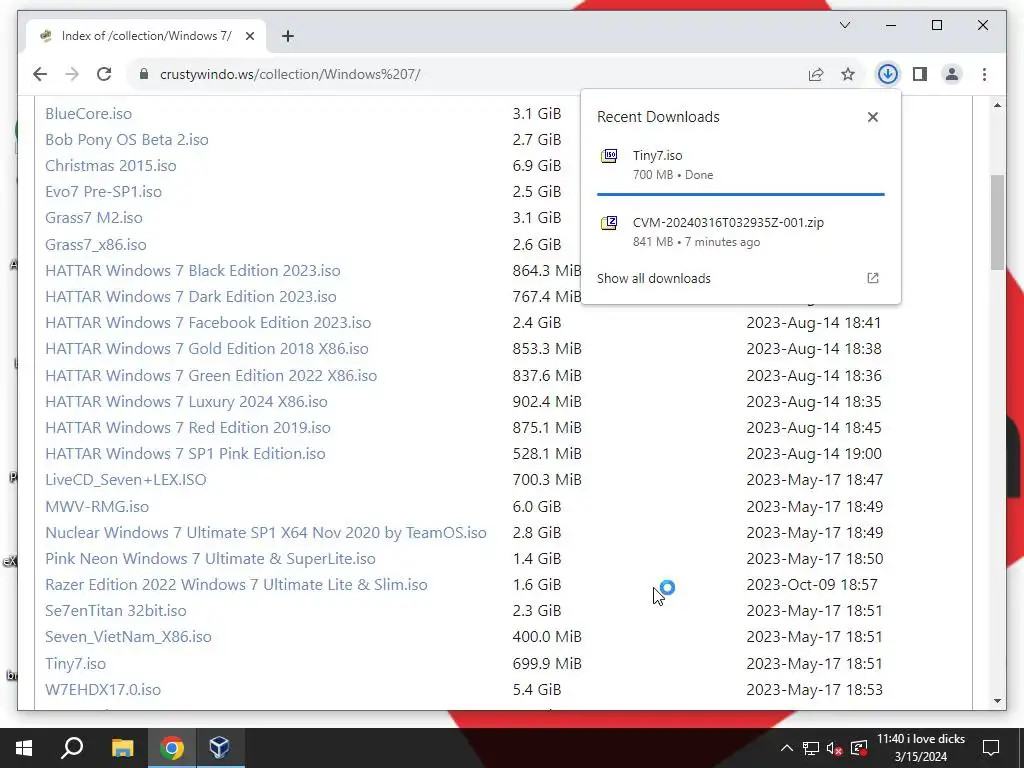Open the Se7enTitan 32bit.iso link

point(116,611)
